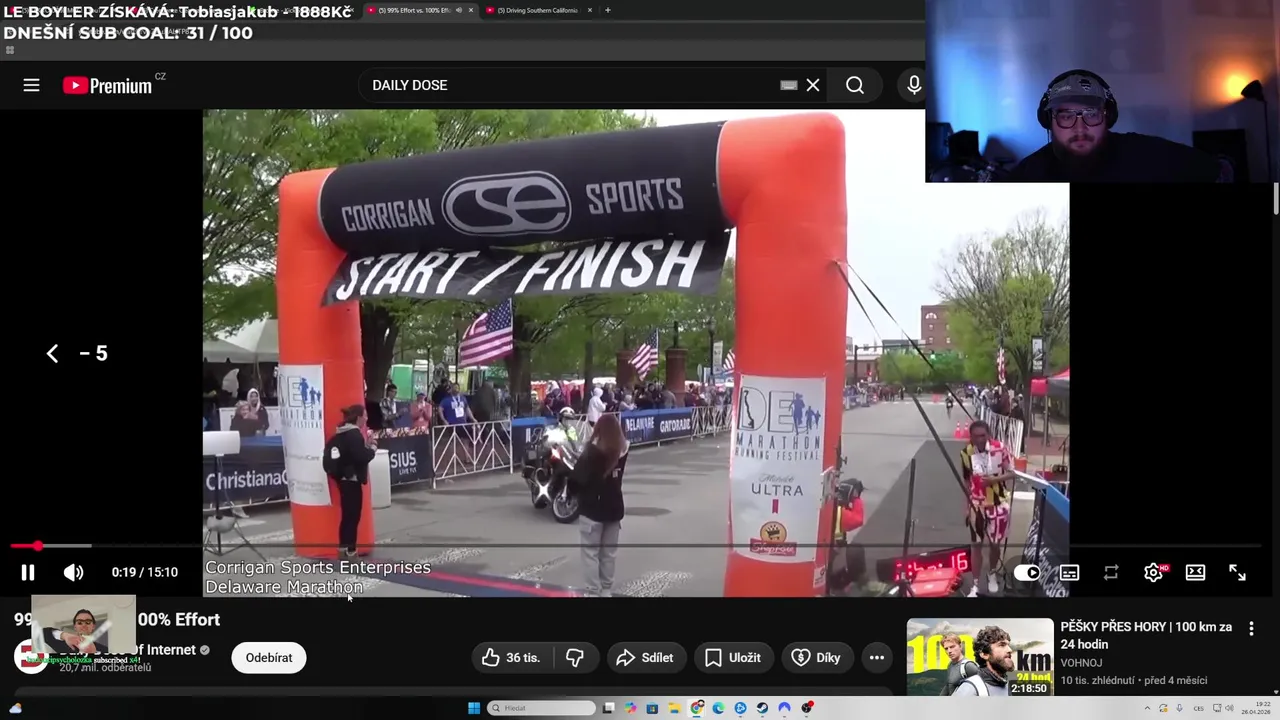Image resolution: width=1280 pixels, height=720 pixels.
Task: Open more actions three-dot menu
Action: [877, 657]
